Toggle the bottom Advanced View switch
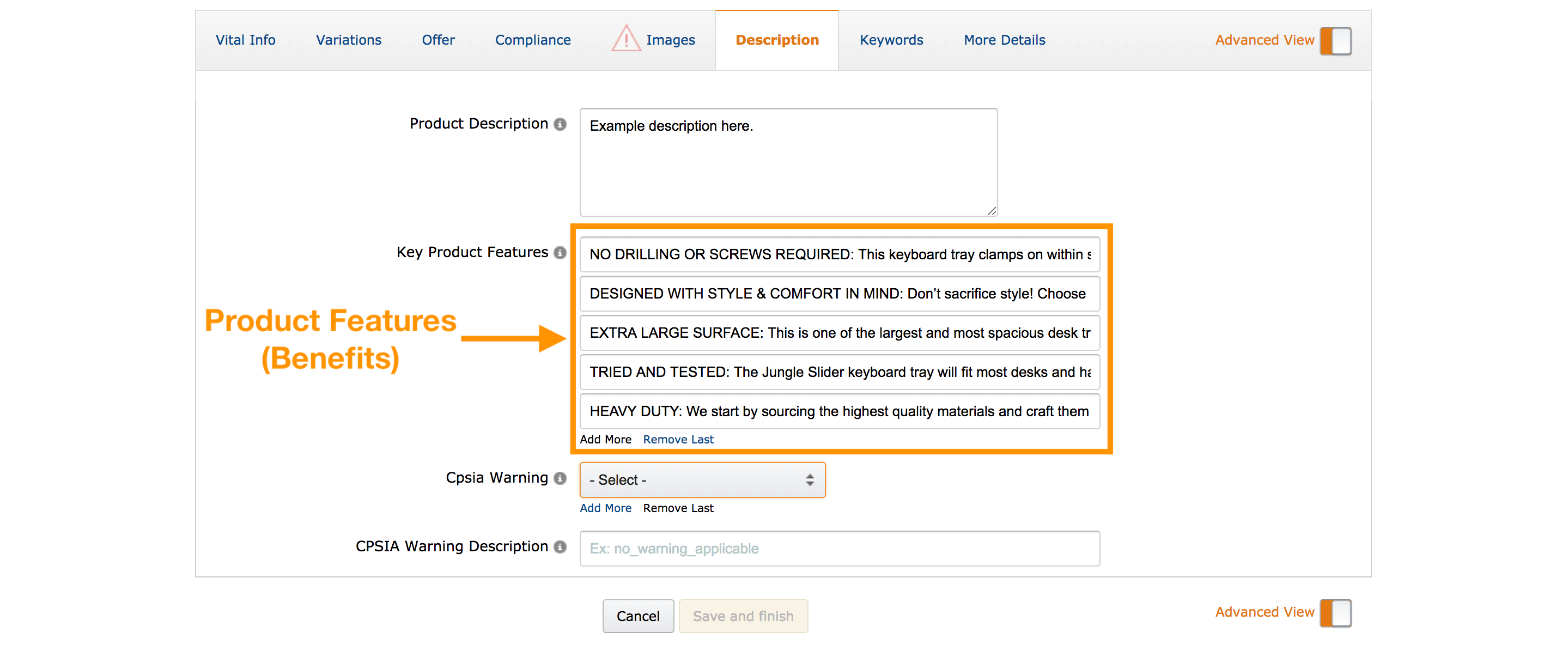The image size is (1568, 645). click(1335, 613)
